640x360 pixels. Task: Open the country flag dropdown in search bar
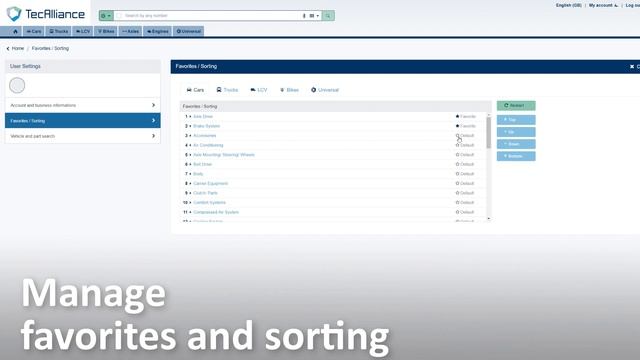[314, 16]
